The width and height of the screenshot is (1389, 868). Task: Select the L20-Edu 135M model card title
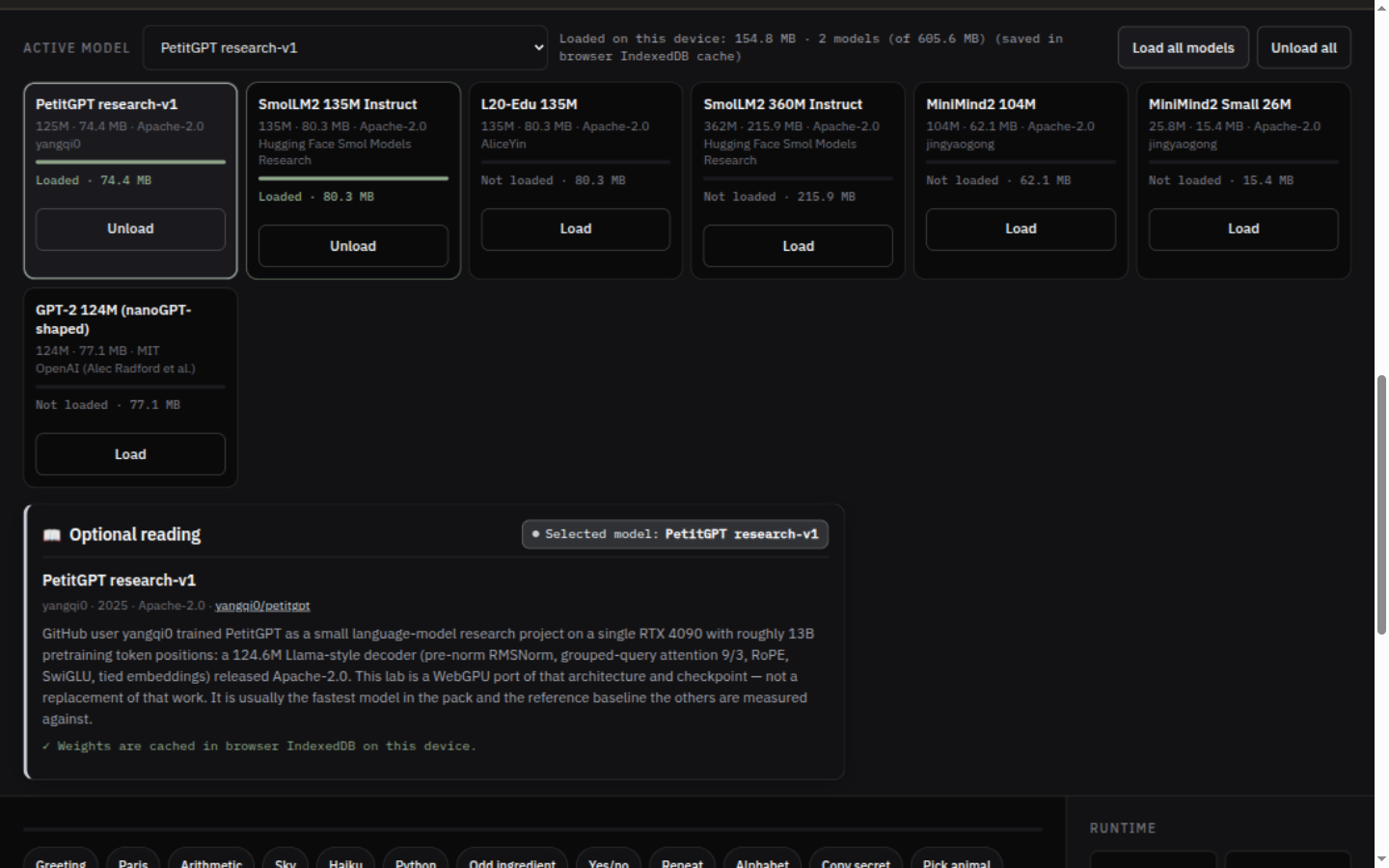530,104
